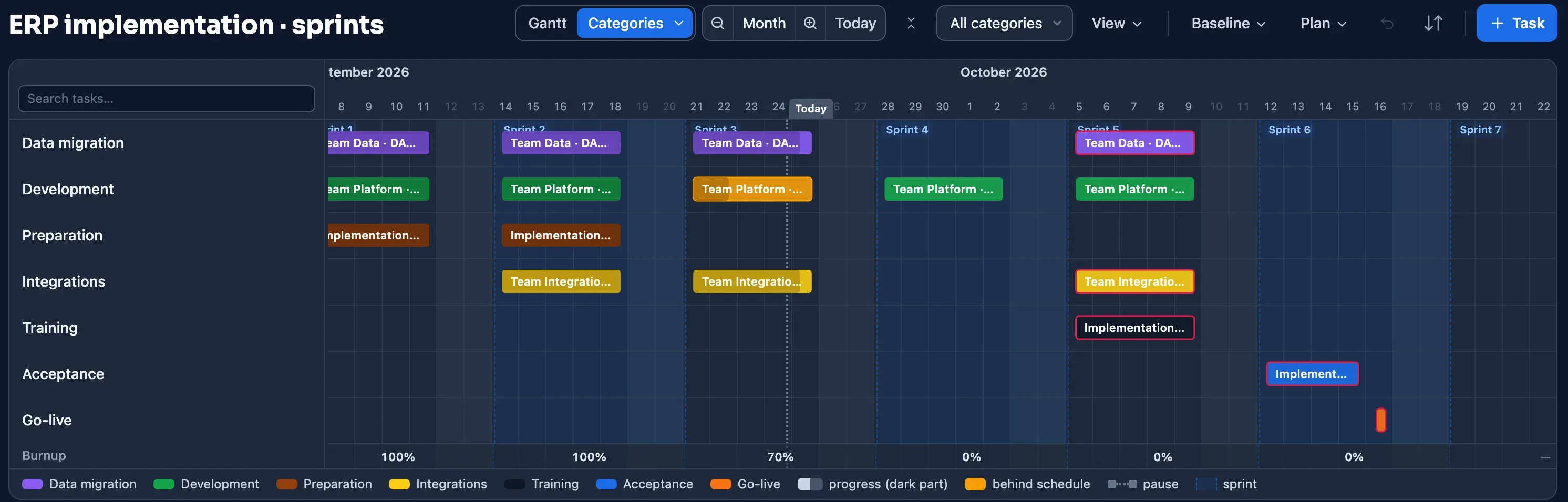Click the pause legend icon

pyautogui.click(x=1122, y=484)
